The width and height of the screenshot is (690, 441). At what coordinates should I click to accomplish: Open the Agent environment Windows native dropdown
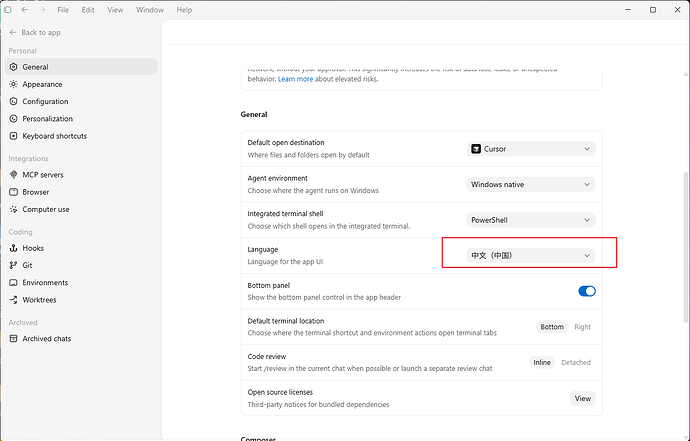click(531, 184)
